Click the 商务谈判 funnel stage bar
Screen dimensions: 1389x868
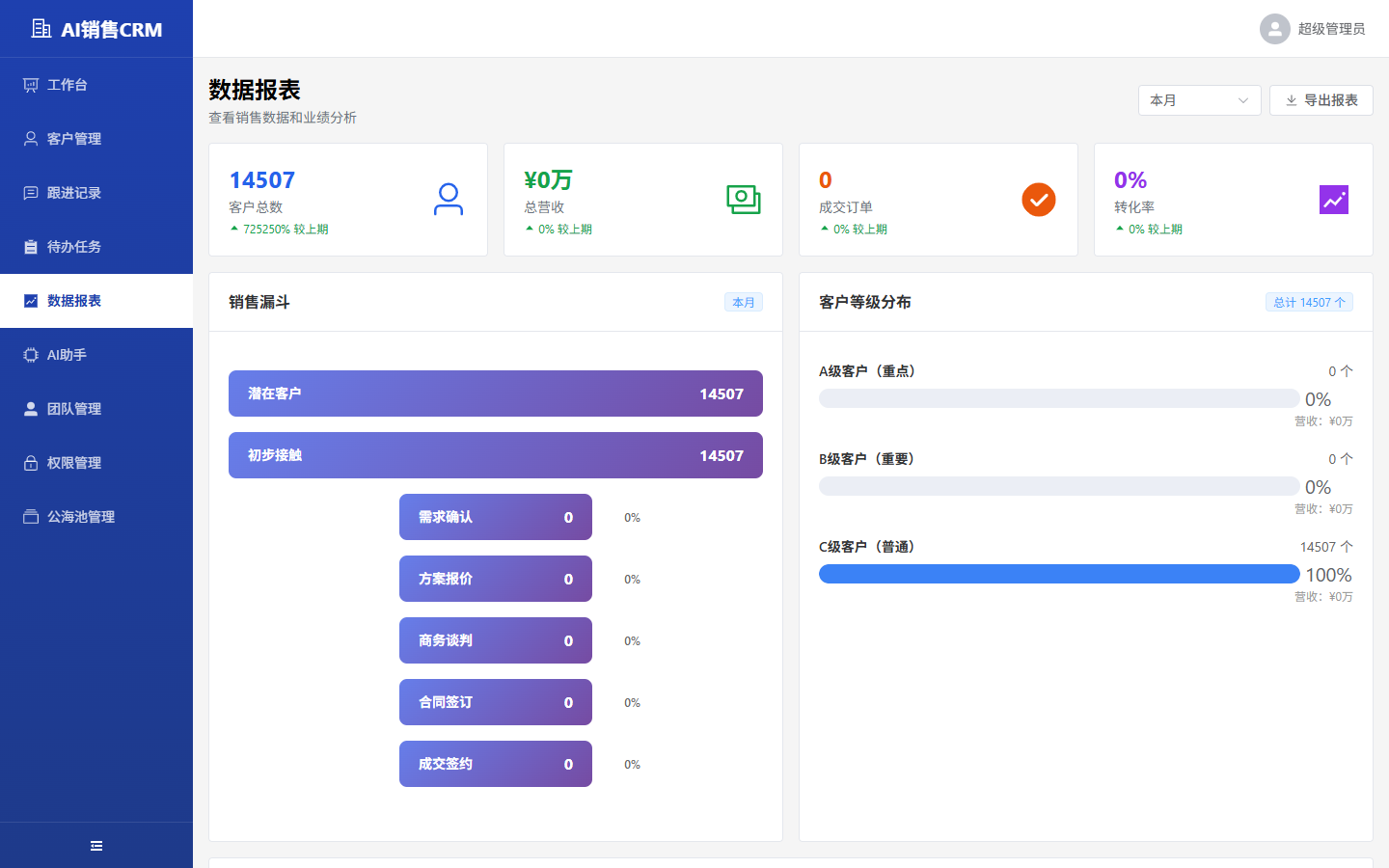click(x=496, y=640)
